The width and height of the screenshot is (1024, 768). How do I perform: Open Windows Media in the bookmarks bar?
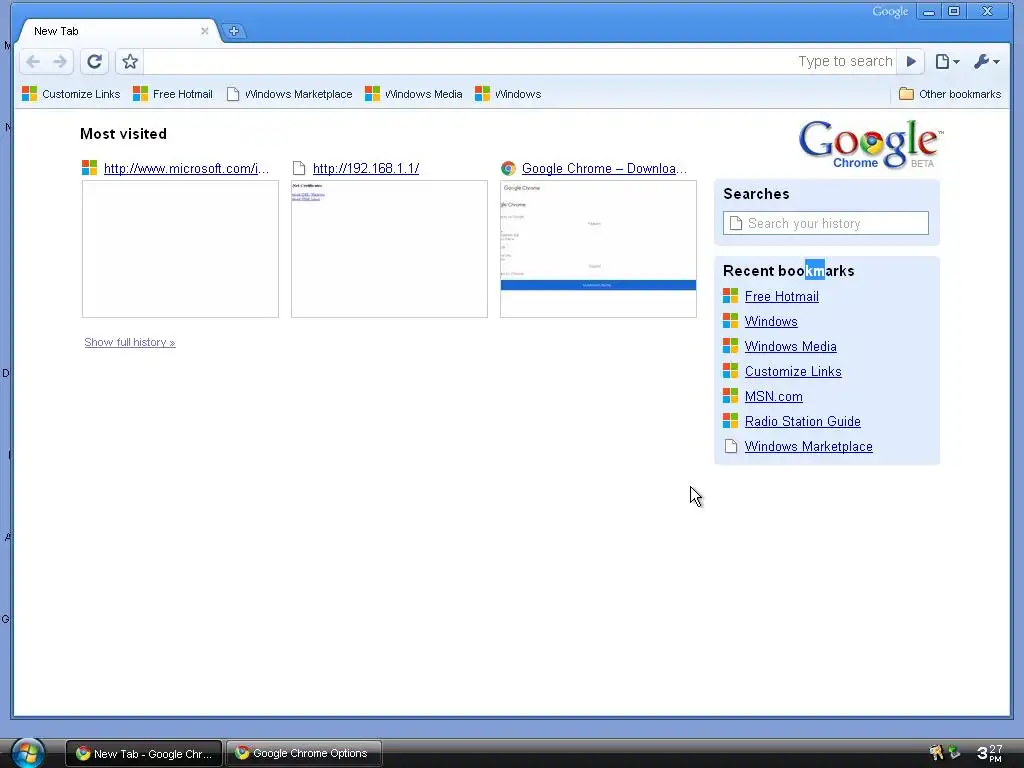[413, 94]
